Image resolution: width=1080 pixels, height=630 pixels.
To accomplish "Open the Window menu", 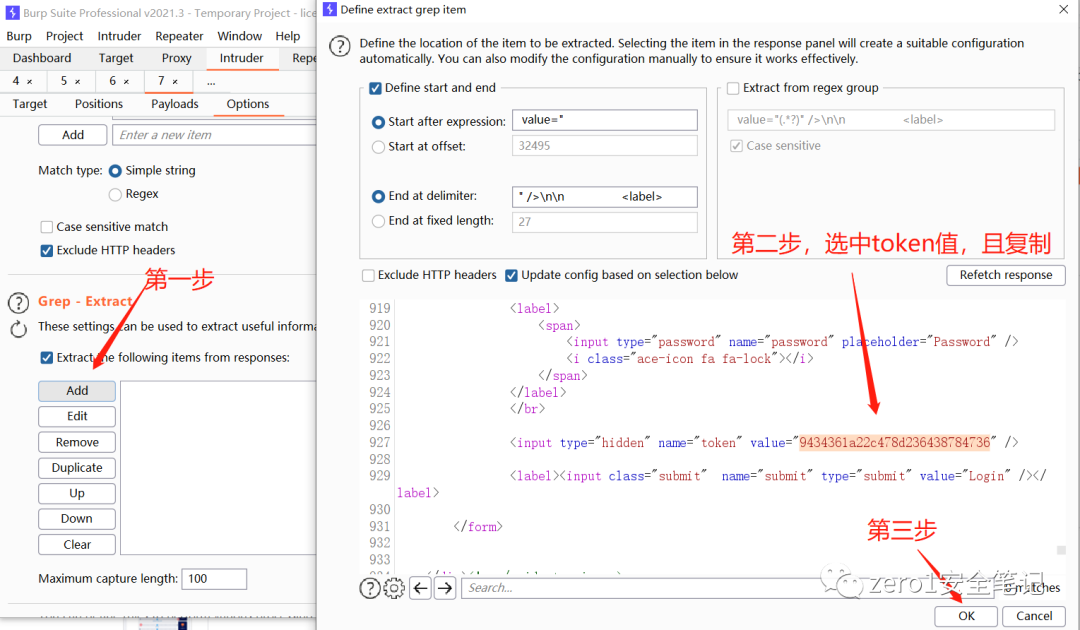I will pos(240,36).
